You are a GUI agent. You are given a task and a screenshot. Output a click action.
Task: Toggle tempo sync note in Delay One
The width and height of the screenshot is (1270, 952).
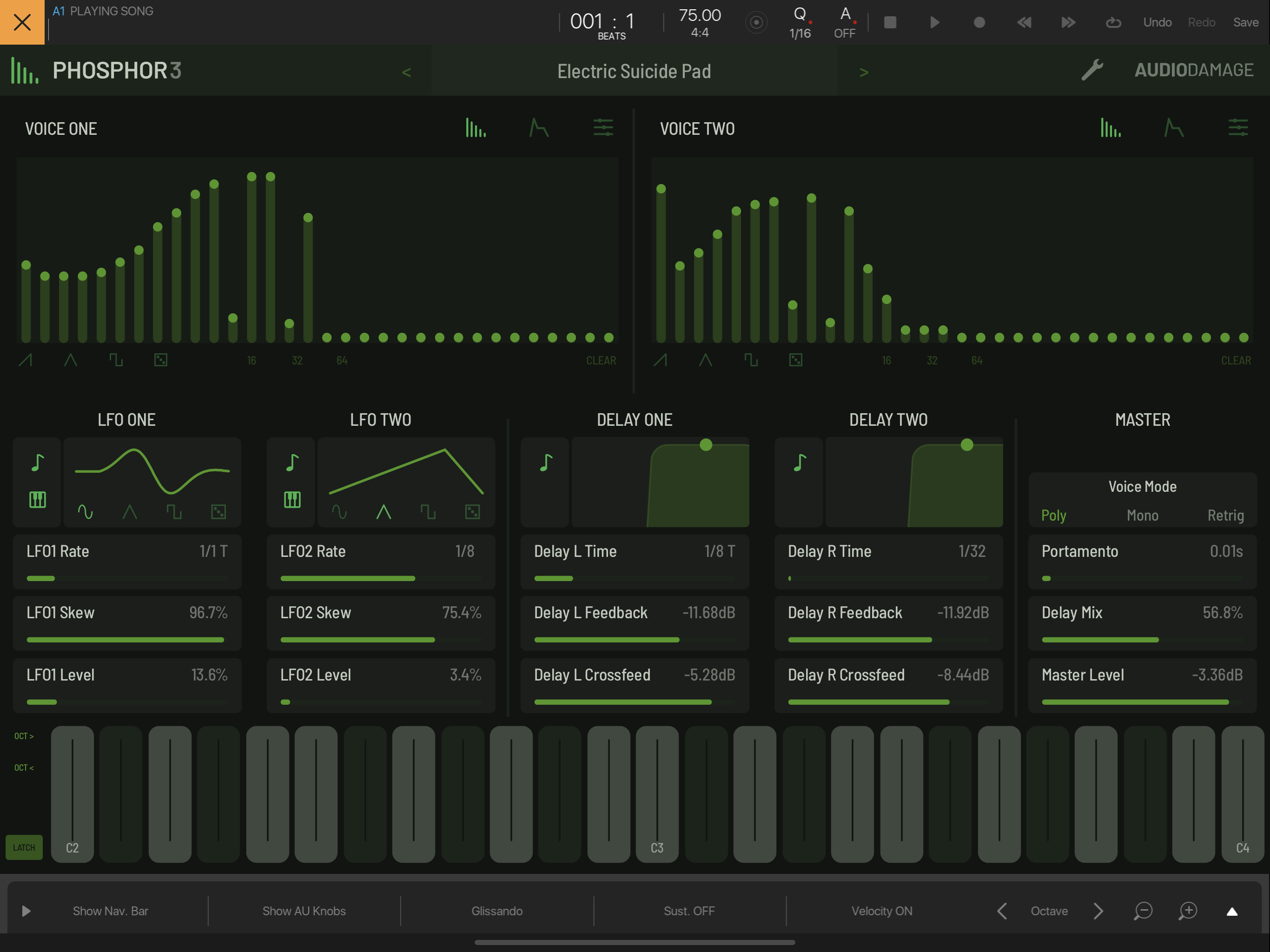(545, 462)
